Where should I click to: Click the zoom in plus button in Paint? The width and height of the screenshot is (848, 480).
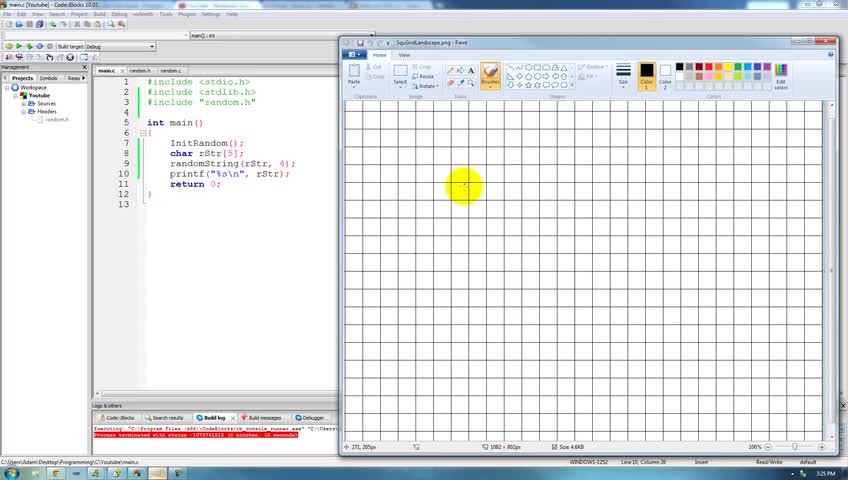coord(822,447)
